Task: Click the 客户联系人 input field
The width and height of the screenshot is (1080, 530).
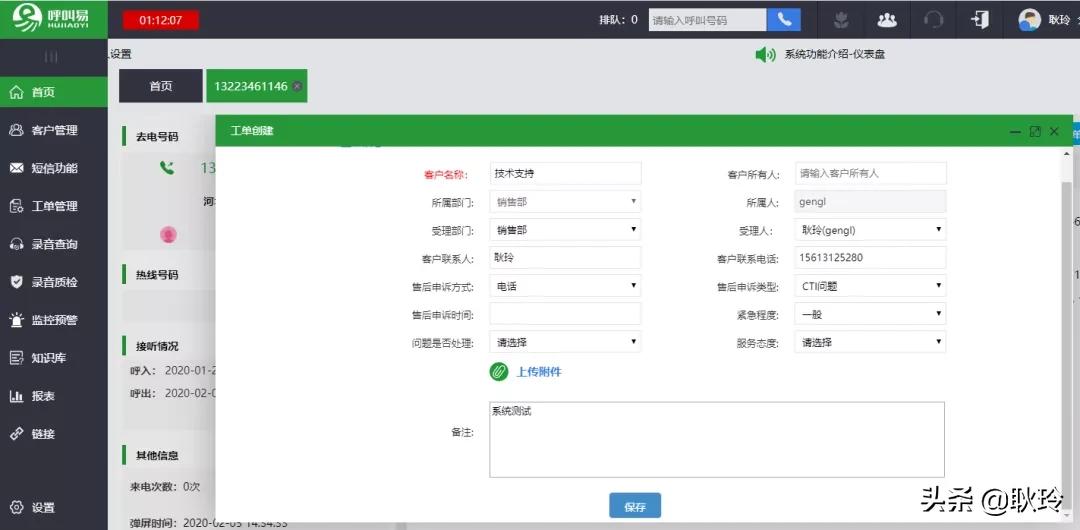Action: [565, 258]
